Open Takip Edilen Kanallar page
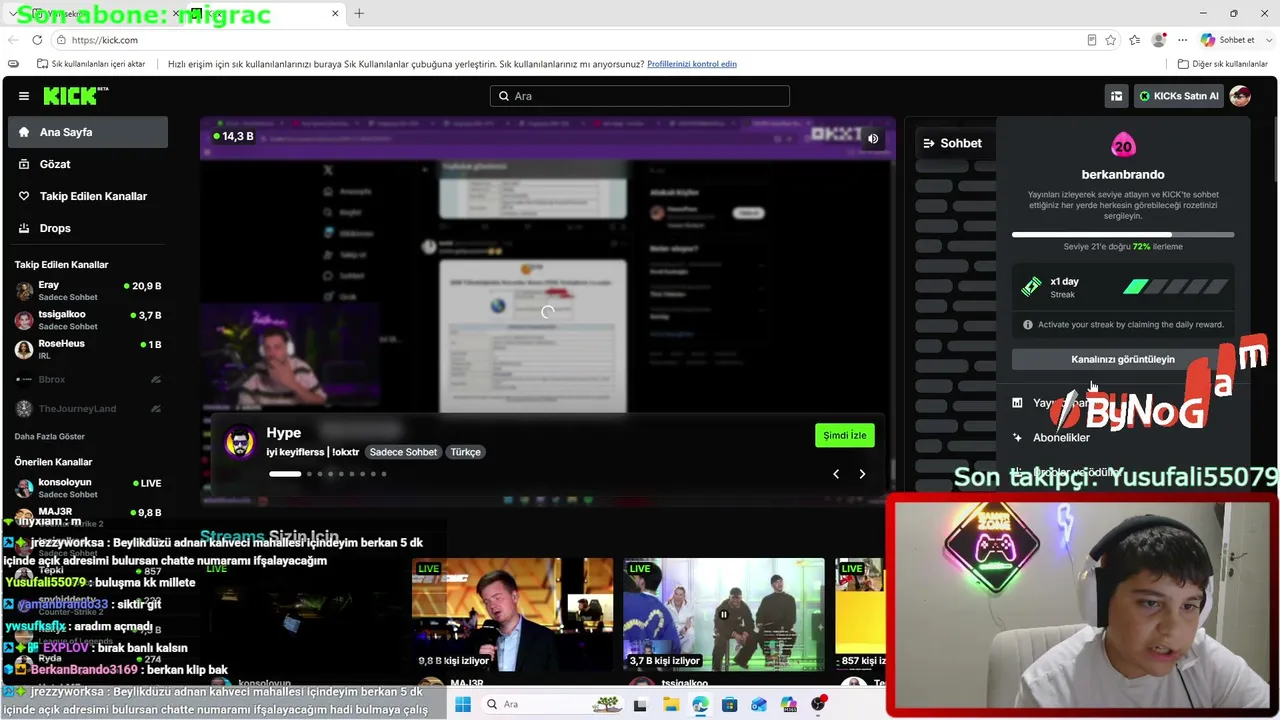Image resolution: width=1280 pixels, height=720 pixels. [88, 196]
